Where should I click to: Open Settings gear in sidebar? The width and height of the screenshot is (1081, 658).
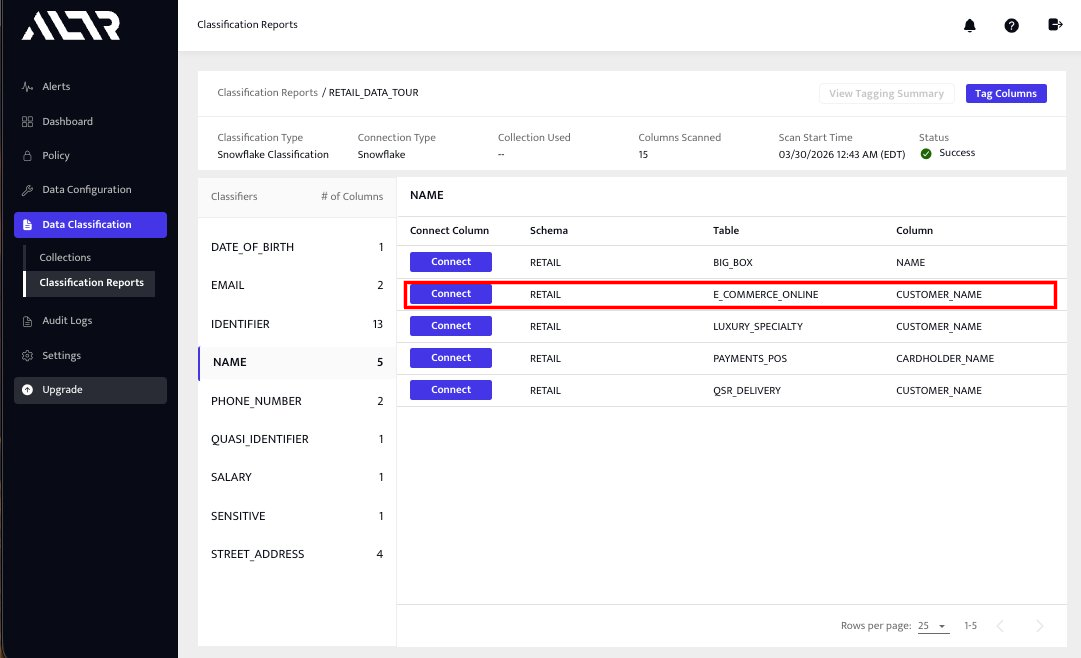tap(28, 356)
